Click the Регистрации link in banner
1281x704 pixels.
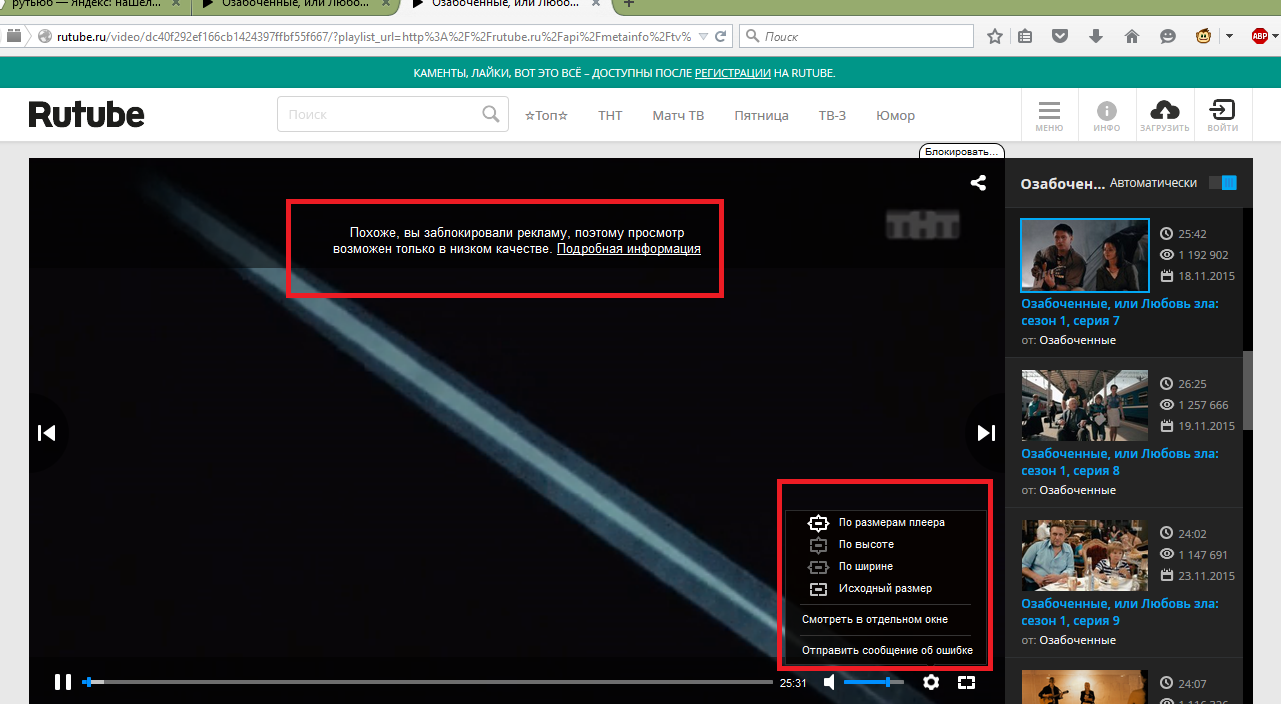point(732,73)
